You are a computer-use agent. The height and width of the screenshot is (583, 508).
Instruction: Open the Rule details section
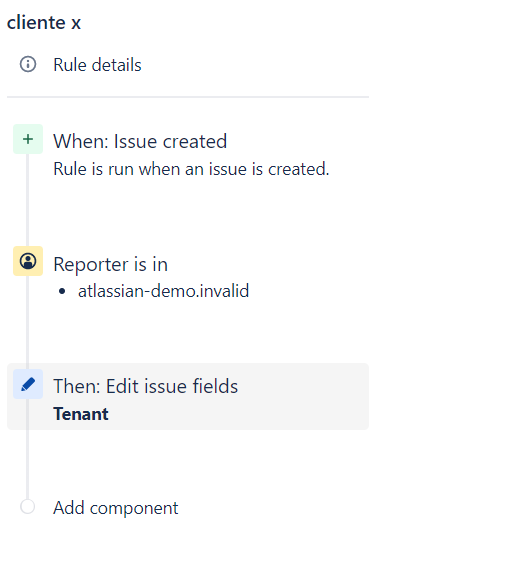click(97, 65)
